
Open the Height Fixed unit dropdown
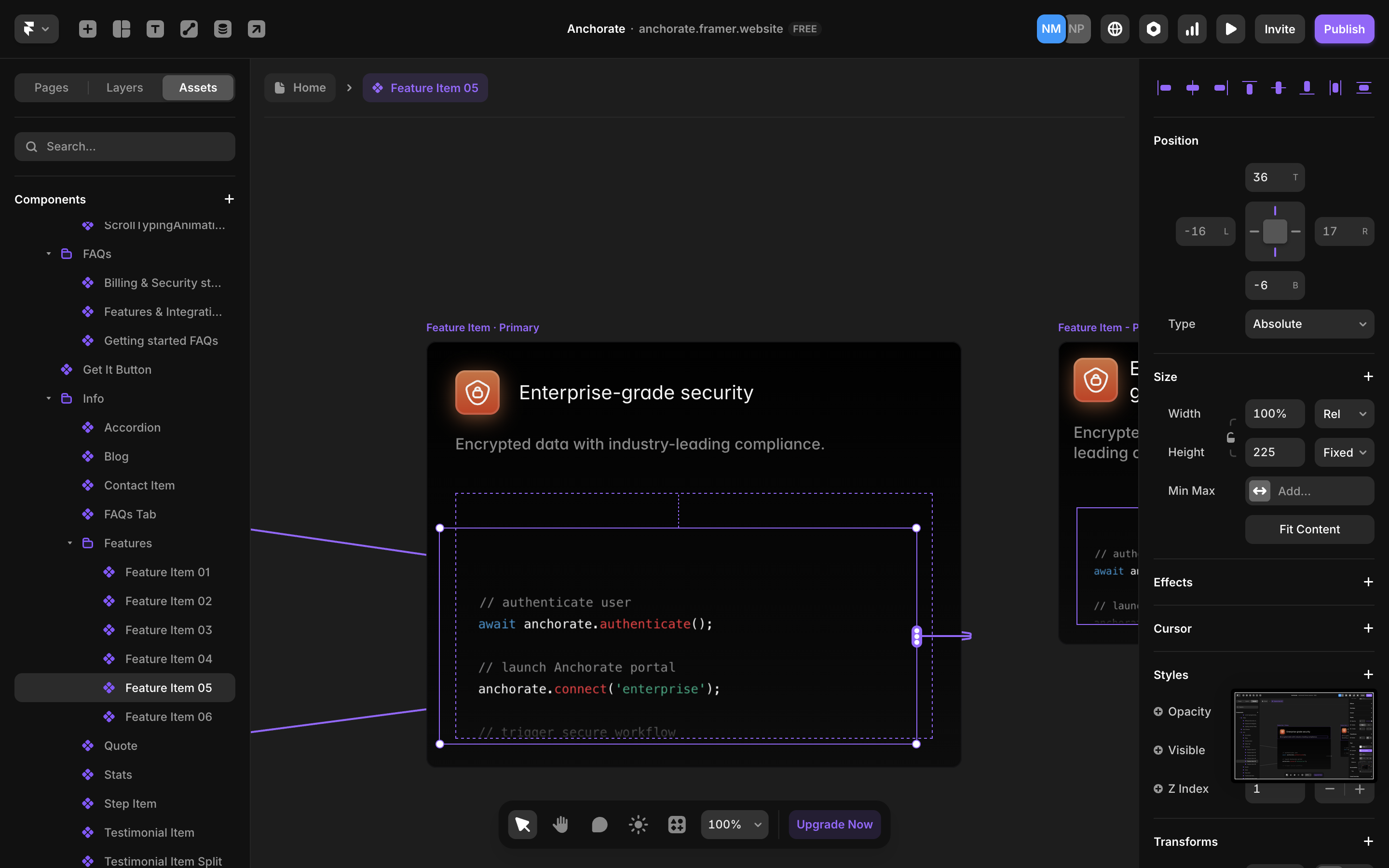(1344, 452)
